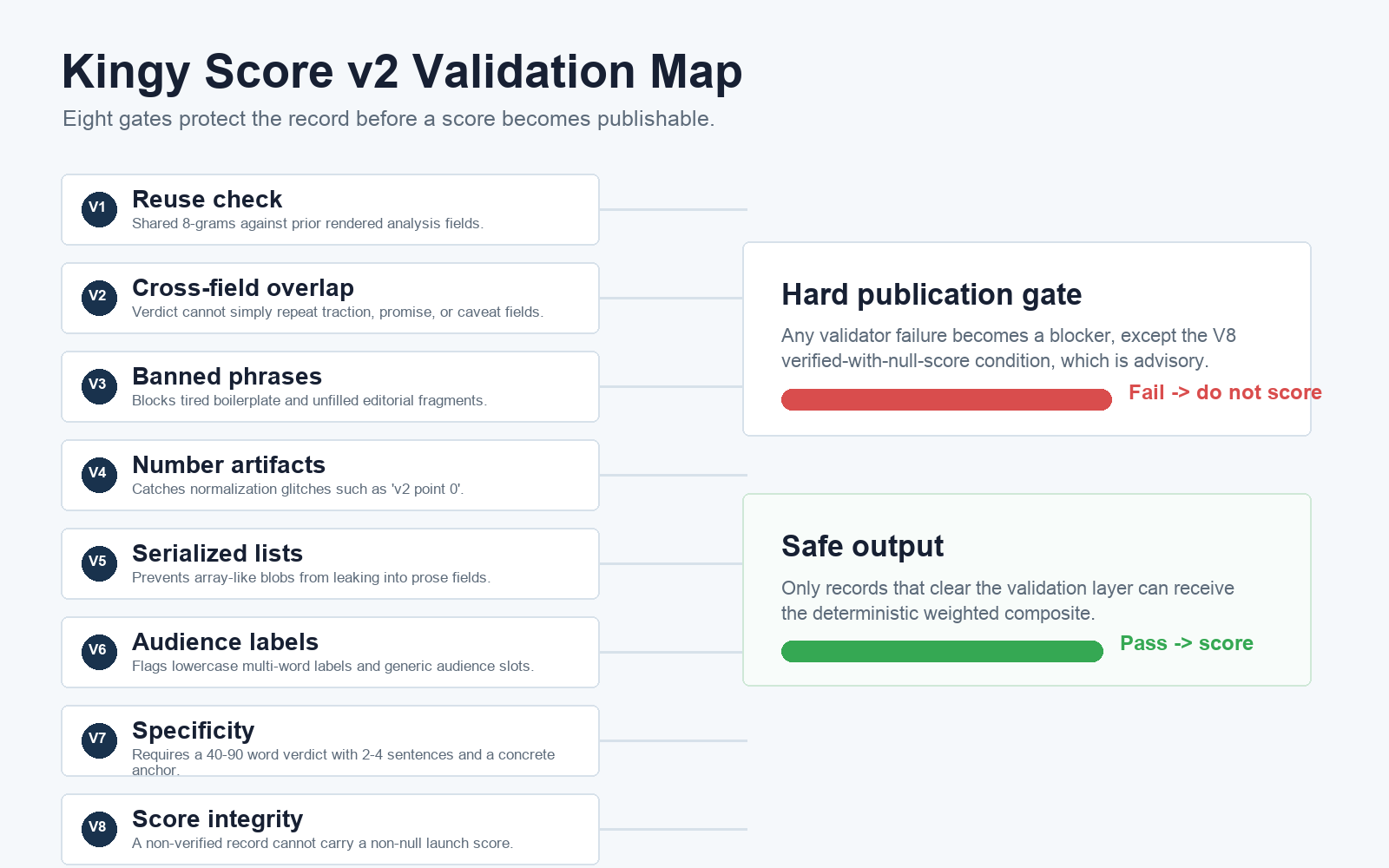This screenshot has height=868, width=1389.
Task: Select the Score integrity heading
Action: coord(217,819)
